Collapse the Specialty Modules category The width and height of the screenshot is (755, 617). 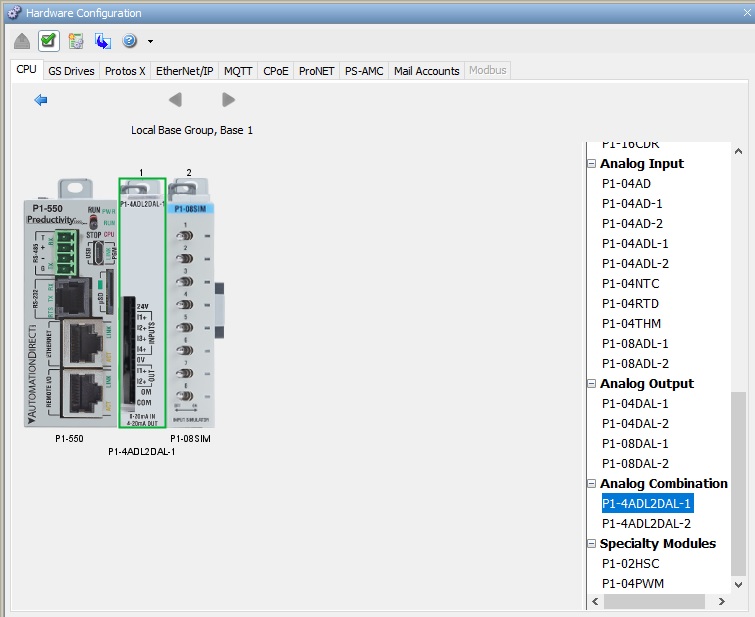[x=592, y=544]
